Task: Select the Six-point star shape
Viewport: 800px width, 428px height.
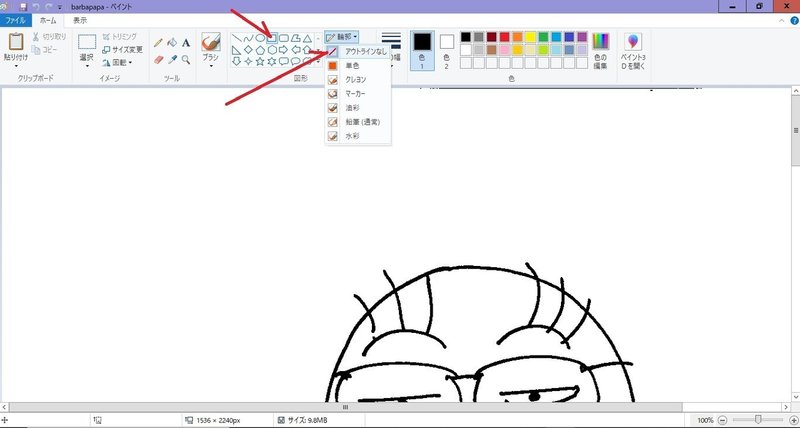Action: [x=272, y=61]
